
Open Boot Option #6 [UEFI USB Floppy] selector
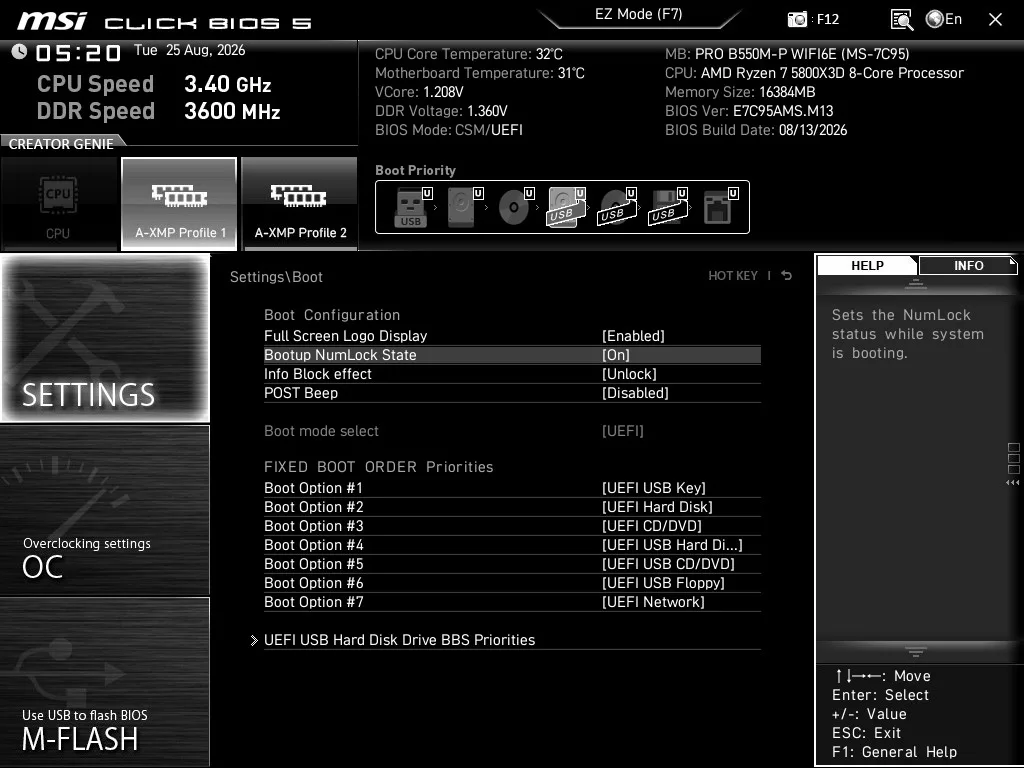[663, 583]
